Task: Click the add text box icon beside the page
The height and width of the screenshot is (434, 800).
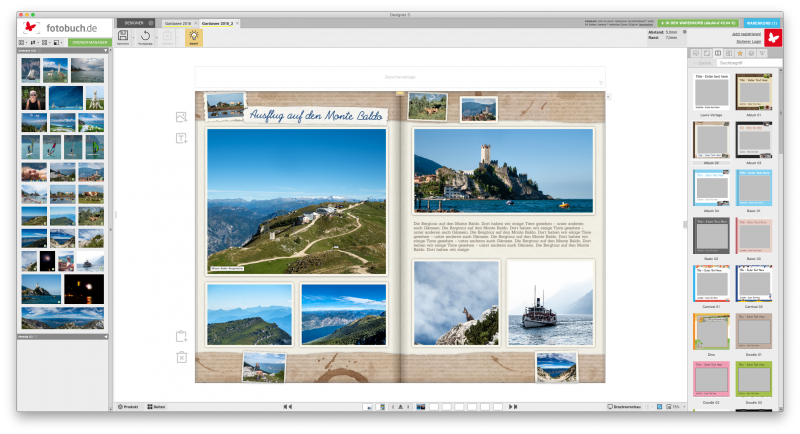Action: tap(181, 138)
